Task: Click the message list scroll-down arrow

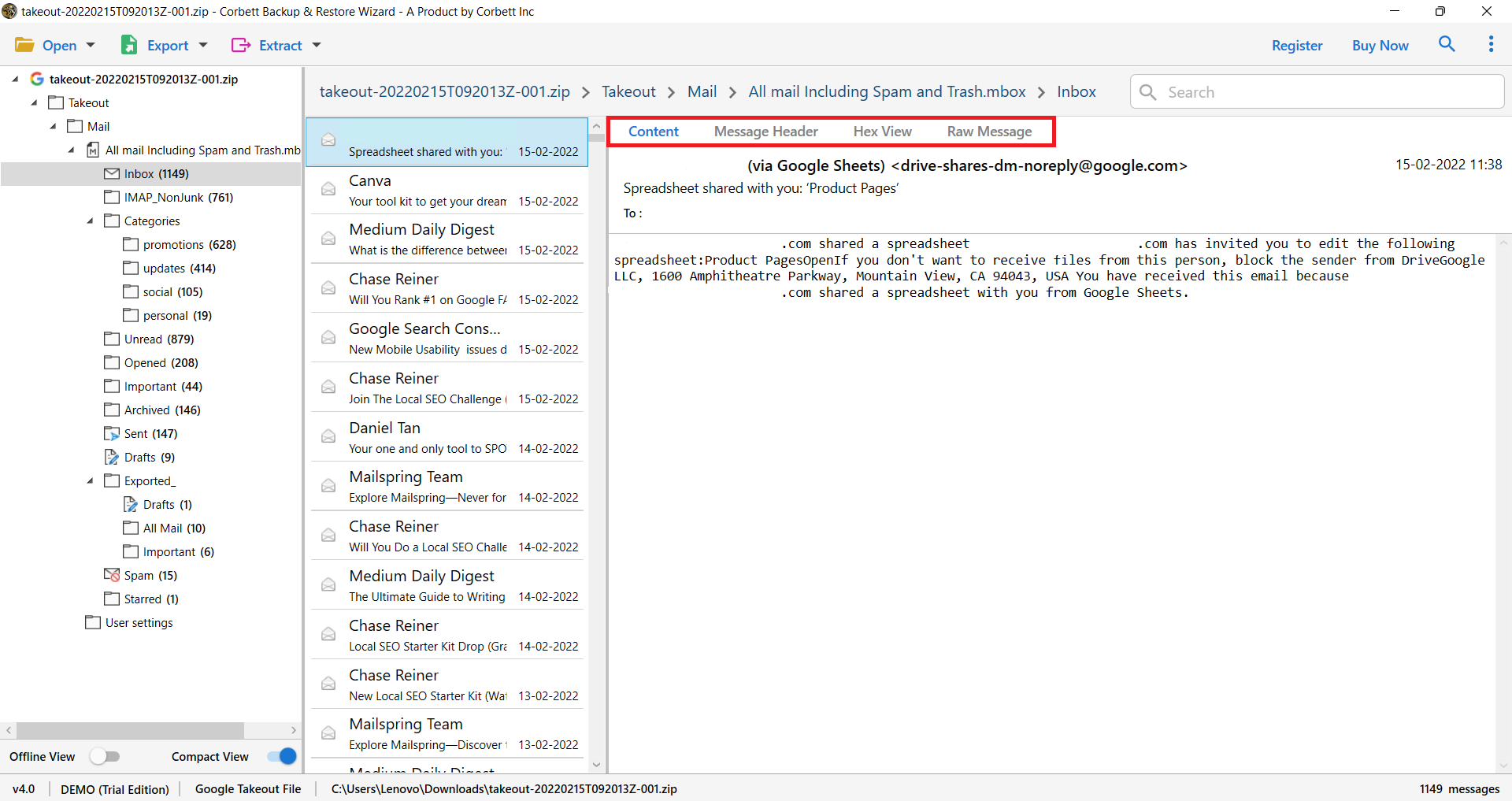Action: 596,765
